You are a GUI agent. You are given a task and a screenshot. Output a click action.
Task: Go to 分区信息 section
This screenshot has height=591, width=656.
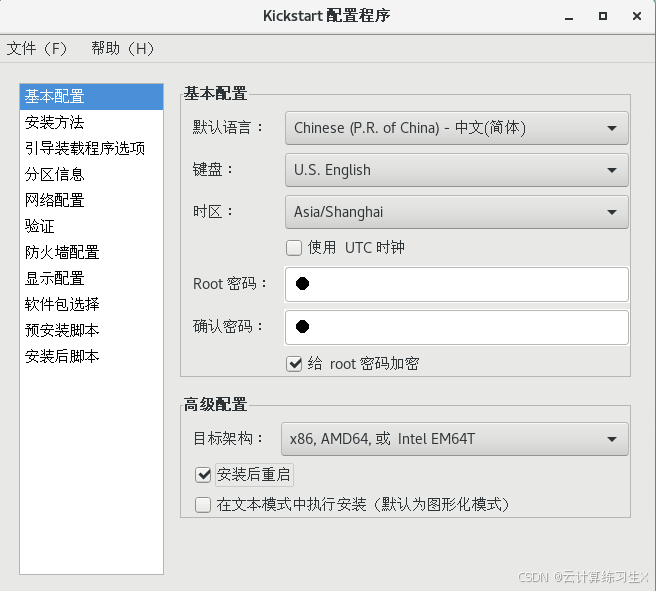[91, 174]
